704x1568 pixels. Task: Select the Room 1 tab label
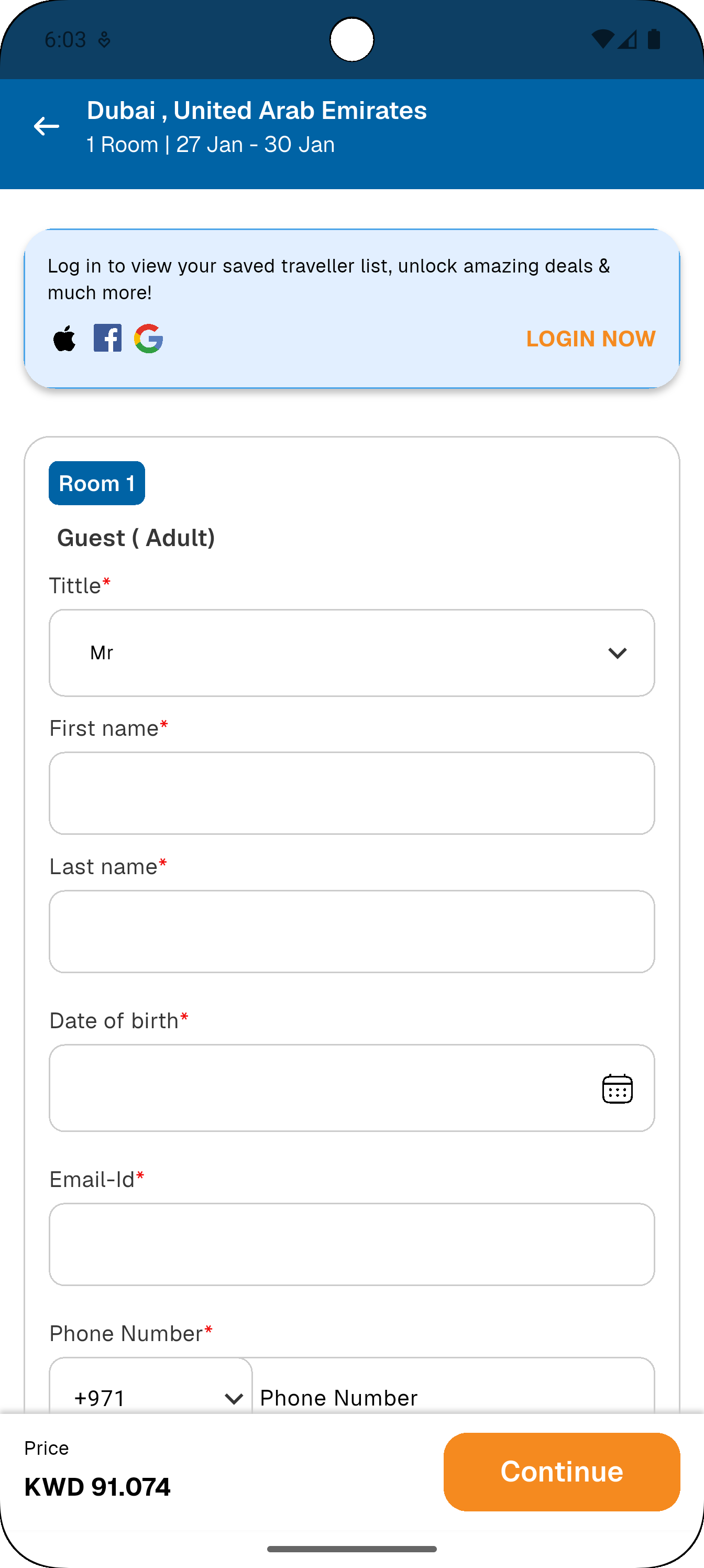click(x=97, y=483)
